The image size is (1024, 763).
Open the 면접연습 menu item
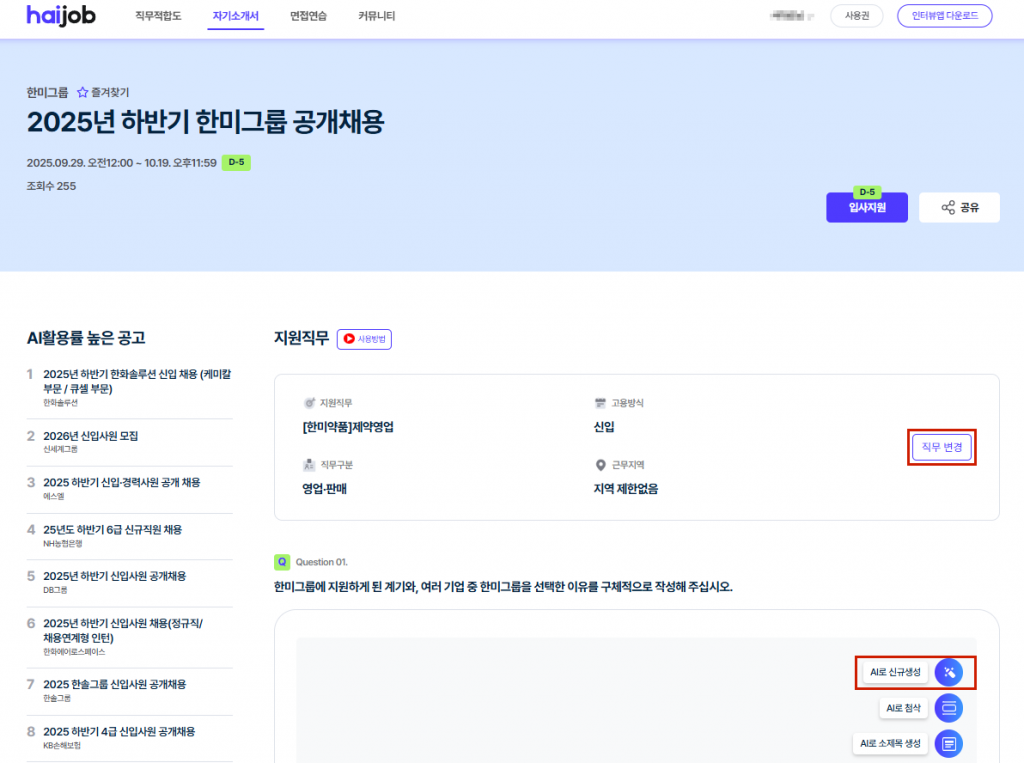point(308,16)
